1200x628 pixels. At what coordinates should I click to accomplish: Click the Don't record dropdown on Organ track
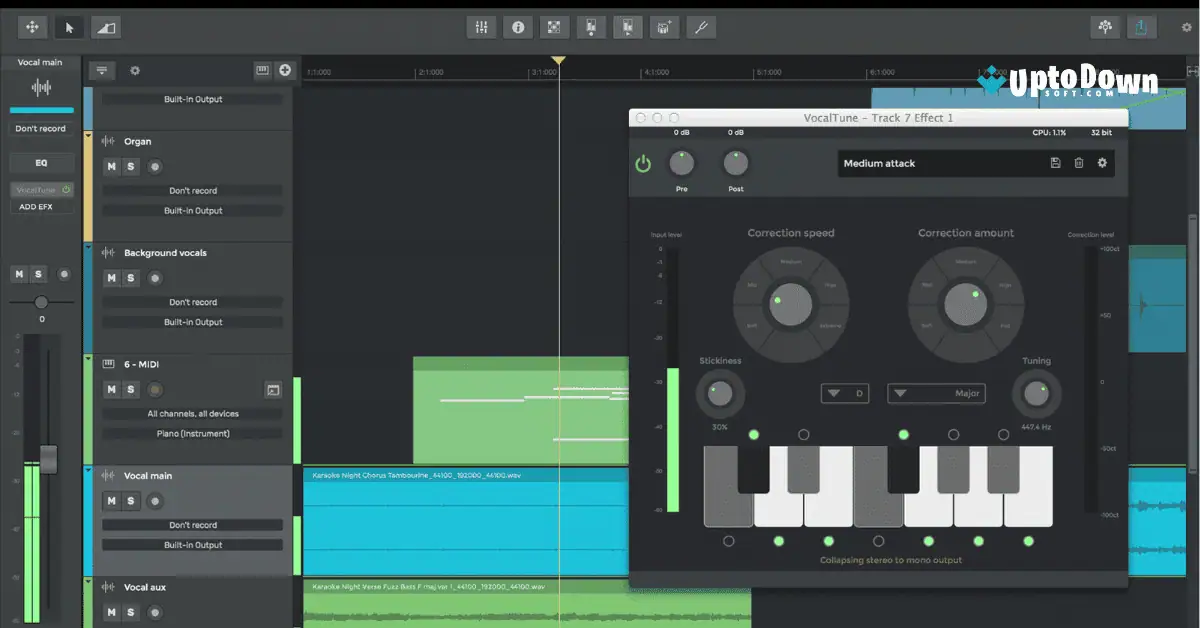click(193, 190)
